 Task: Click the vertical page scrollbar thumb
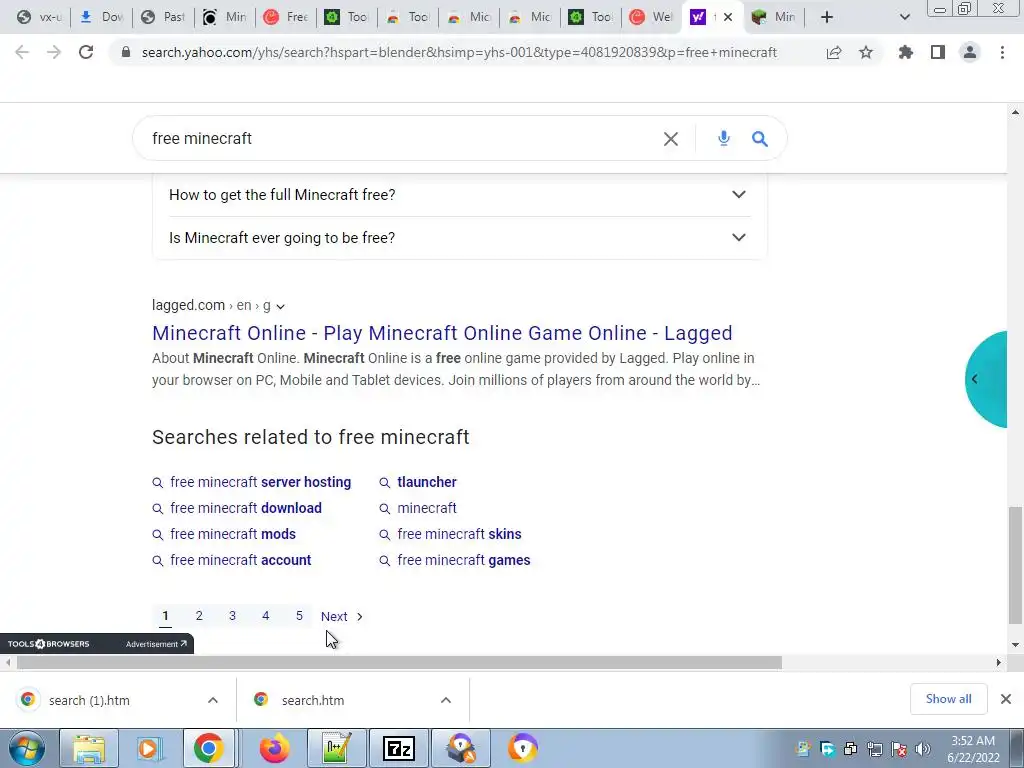[x=1015, y=565]
